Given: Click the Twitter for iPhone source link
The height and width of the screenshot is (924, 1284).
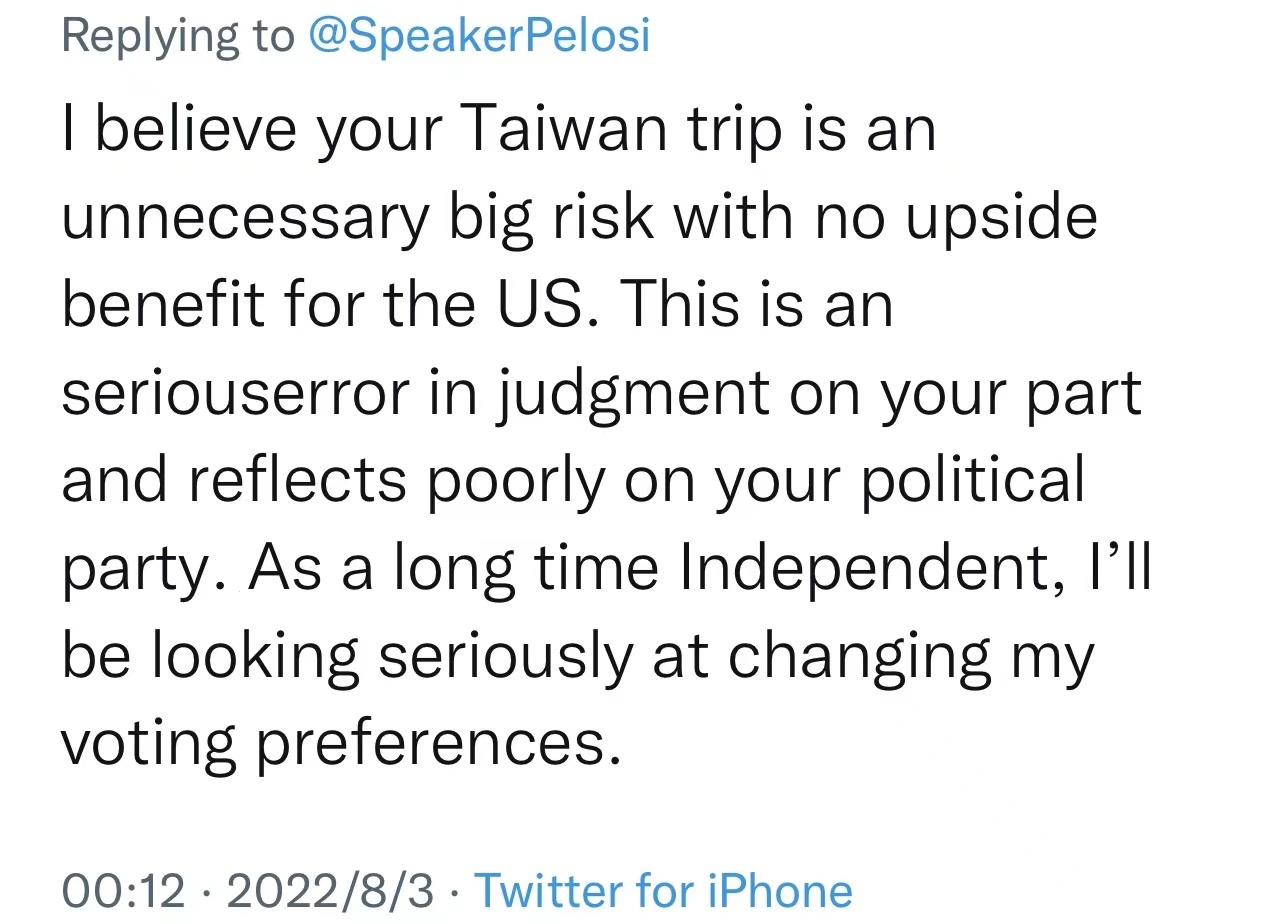Looking at the screenshot, I should pyautogui.click(x=662, y=890).
